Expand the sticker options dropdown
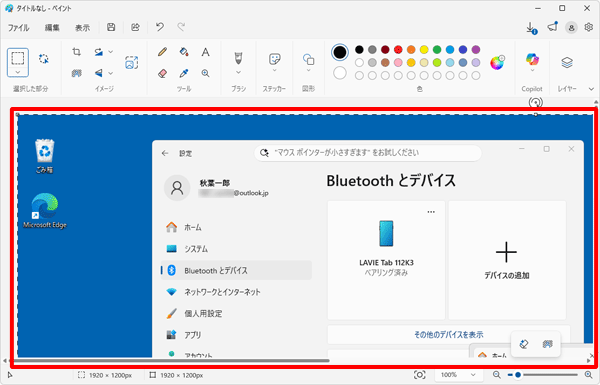600x385 pixels. pos(274,71)
